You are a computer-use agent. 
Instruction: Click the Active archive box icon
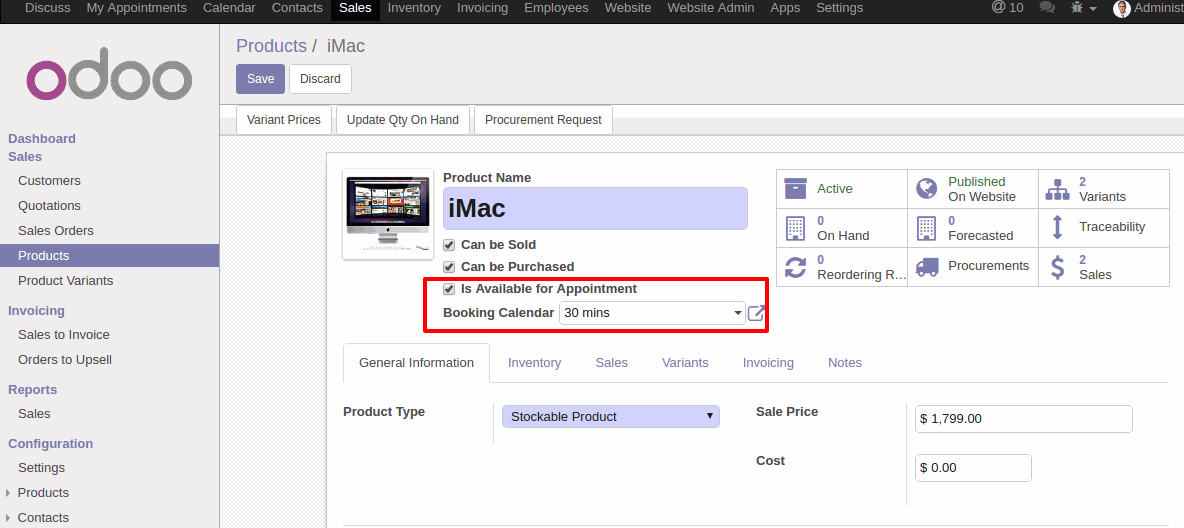click(x=796, y=189)
